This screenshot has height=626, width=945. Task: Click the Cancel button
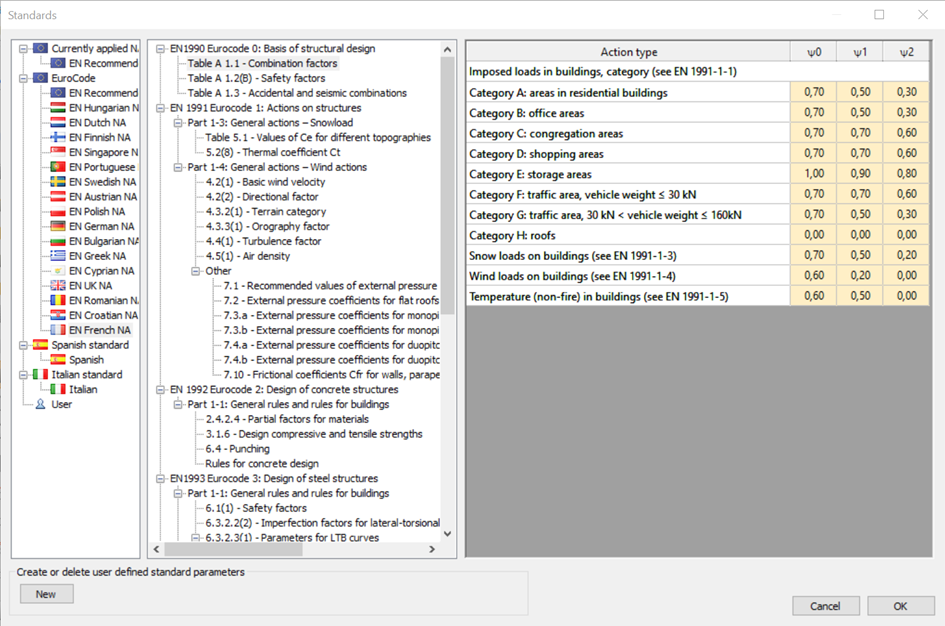coord(825,606)
